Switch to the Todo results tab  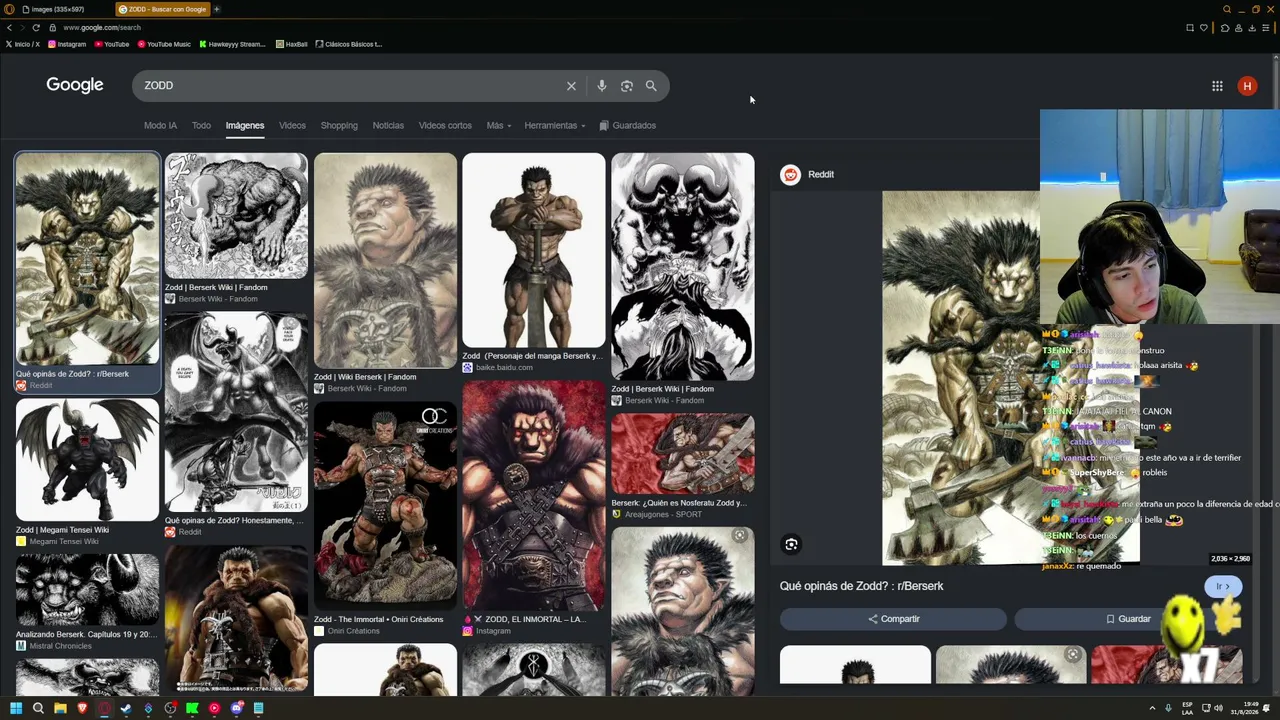pyautogui.click(x=201, y=125)
